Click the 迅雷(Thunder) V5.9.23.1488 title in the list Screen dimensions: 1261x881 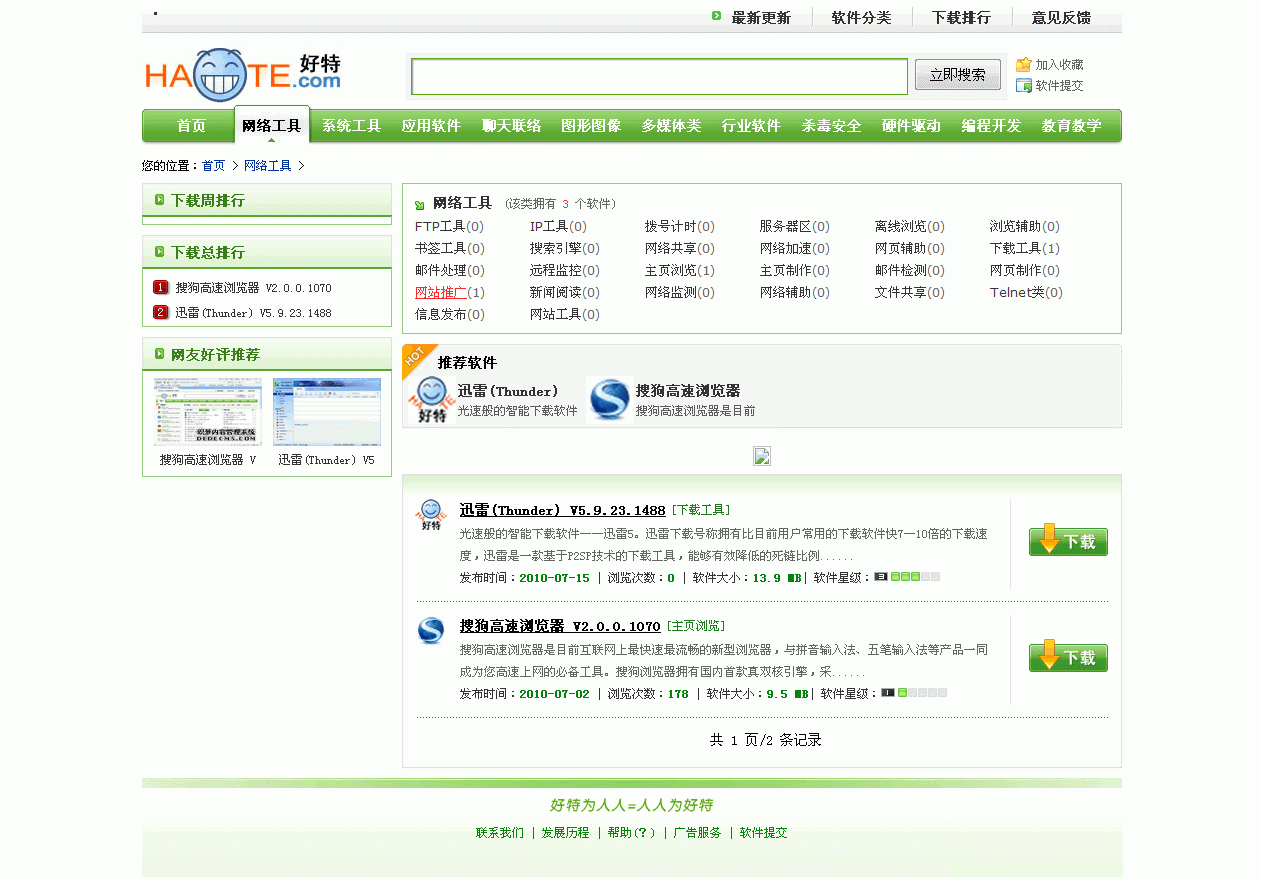click(x=563, y=510)
